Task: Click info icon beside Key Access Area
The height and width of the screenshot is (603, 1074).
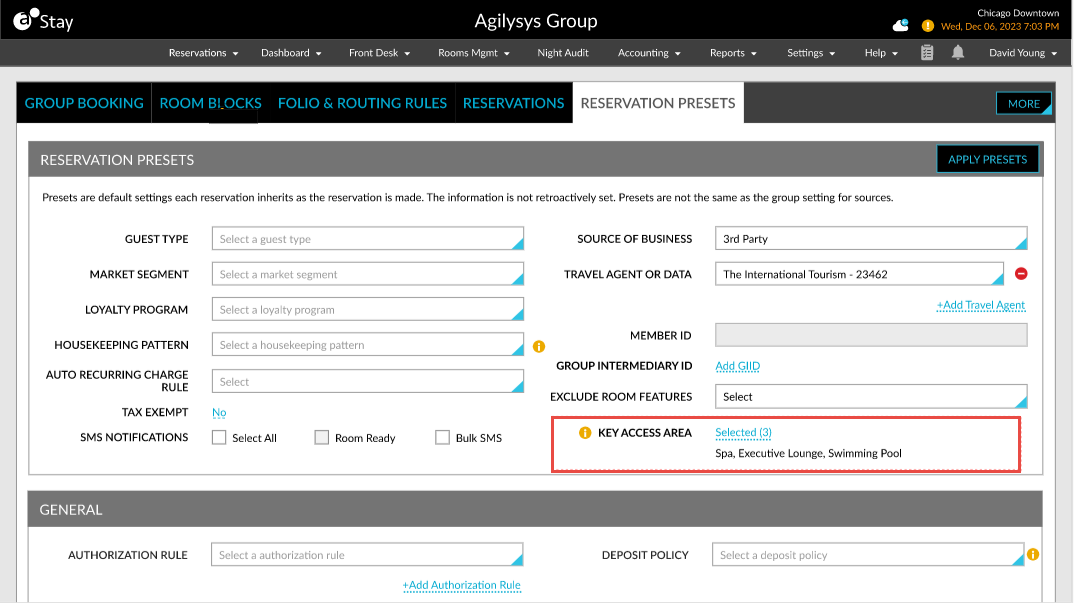Action: [585, 432]
